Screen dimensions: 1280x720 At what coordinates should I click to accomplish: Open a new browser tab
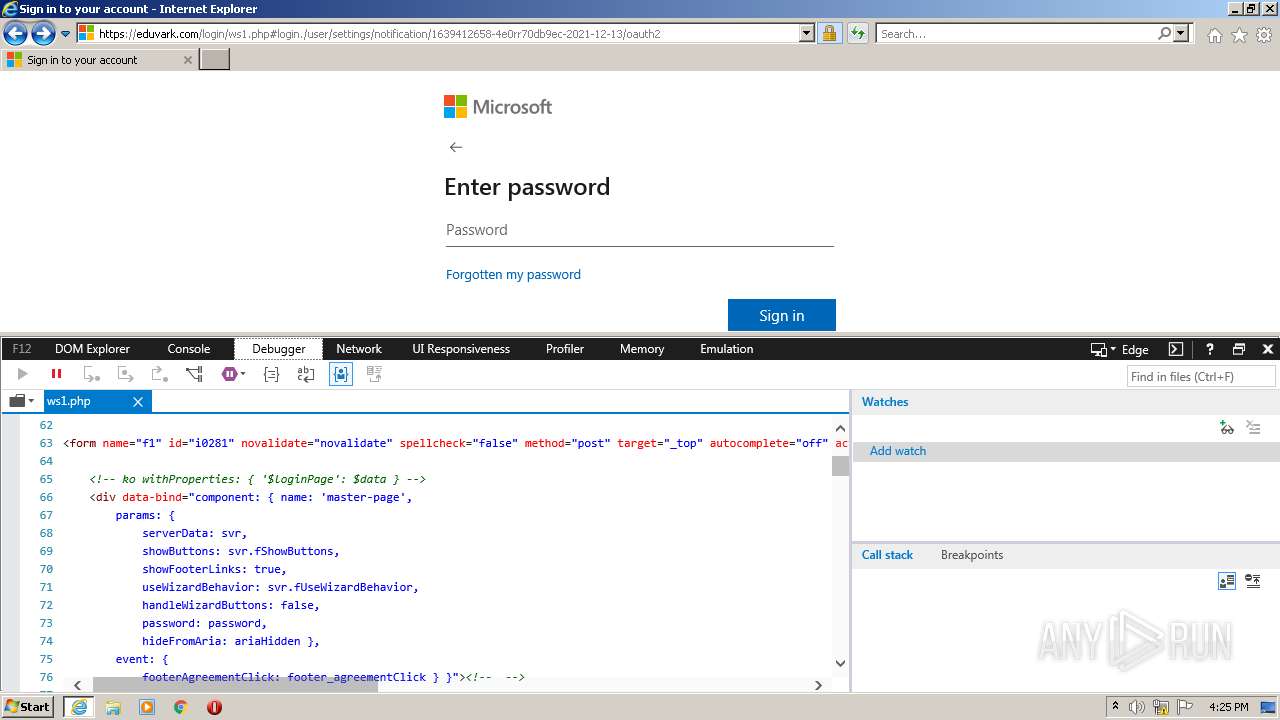215,60
